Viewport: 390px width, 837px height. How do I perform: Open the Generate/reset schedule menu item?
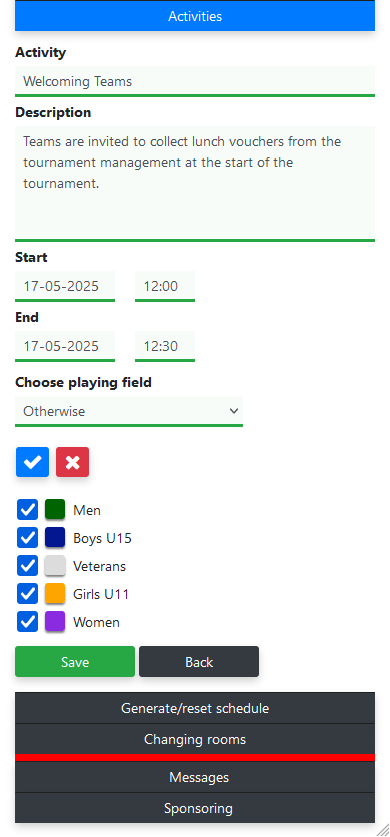click(x=195, y=708)
